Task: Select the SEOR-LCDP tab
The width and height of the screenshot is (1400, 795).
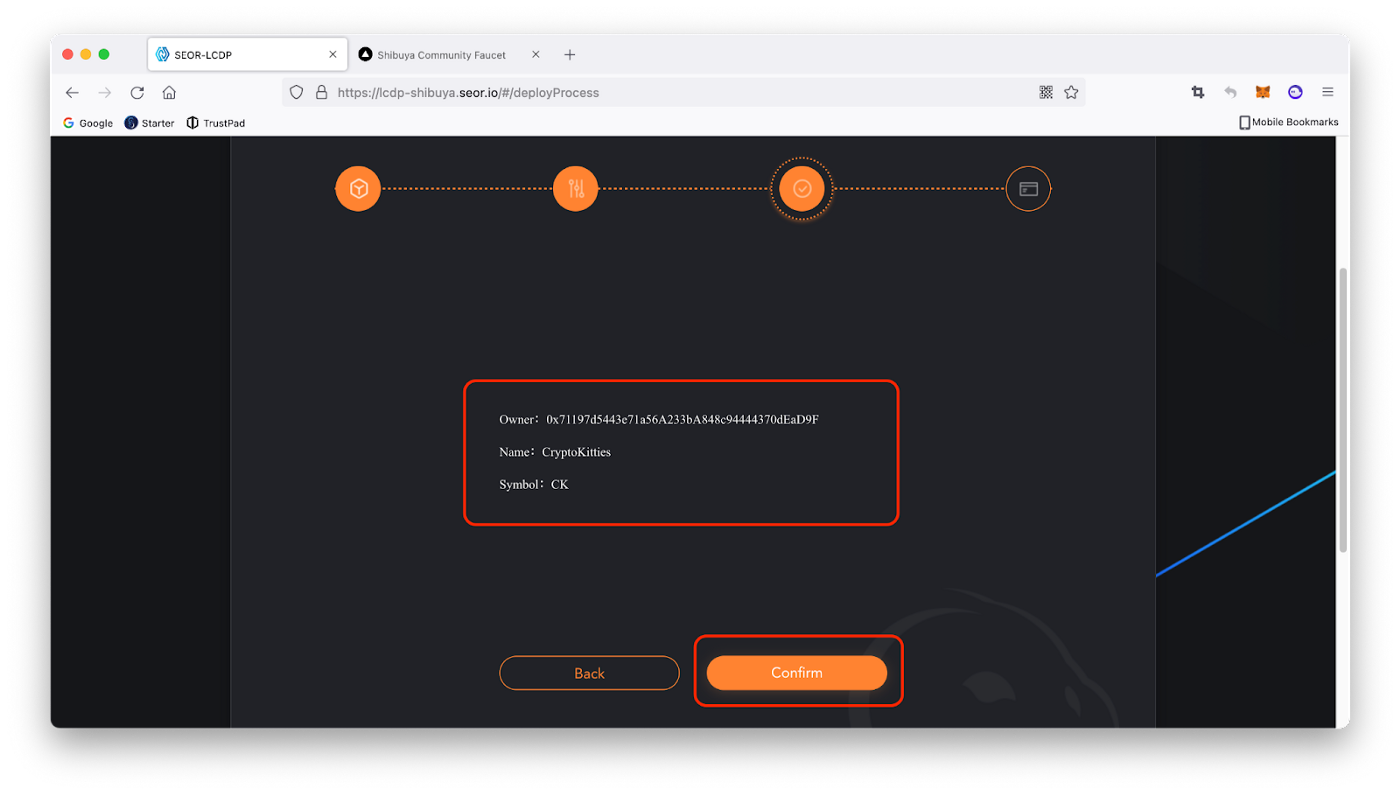Action: click(247, 55)
